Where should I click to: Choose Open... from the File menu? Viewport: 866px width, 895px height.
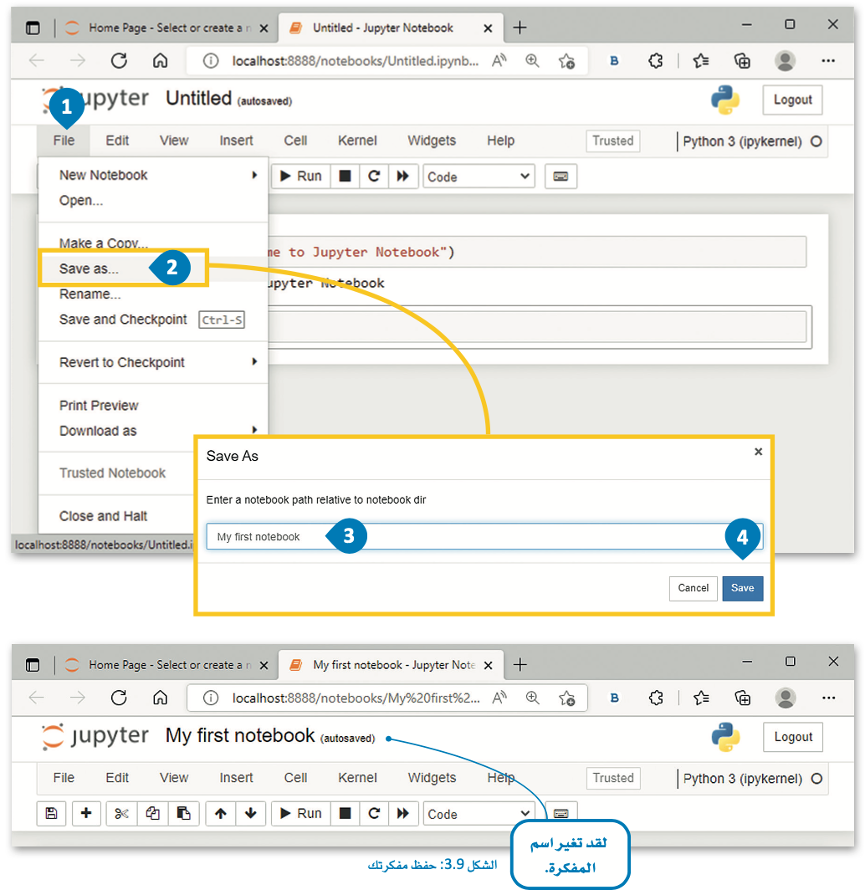coord(81,200)
